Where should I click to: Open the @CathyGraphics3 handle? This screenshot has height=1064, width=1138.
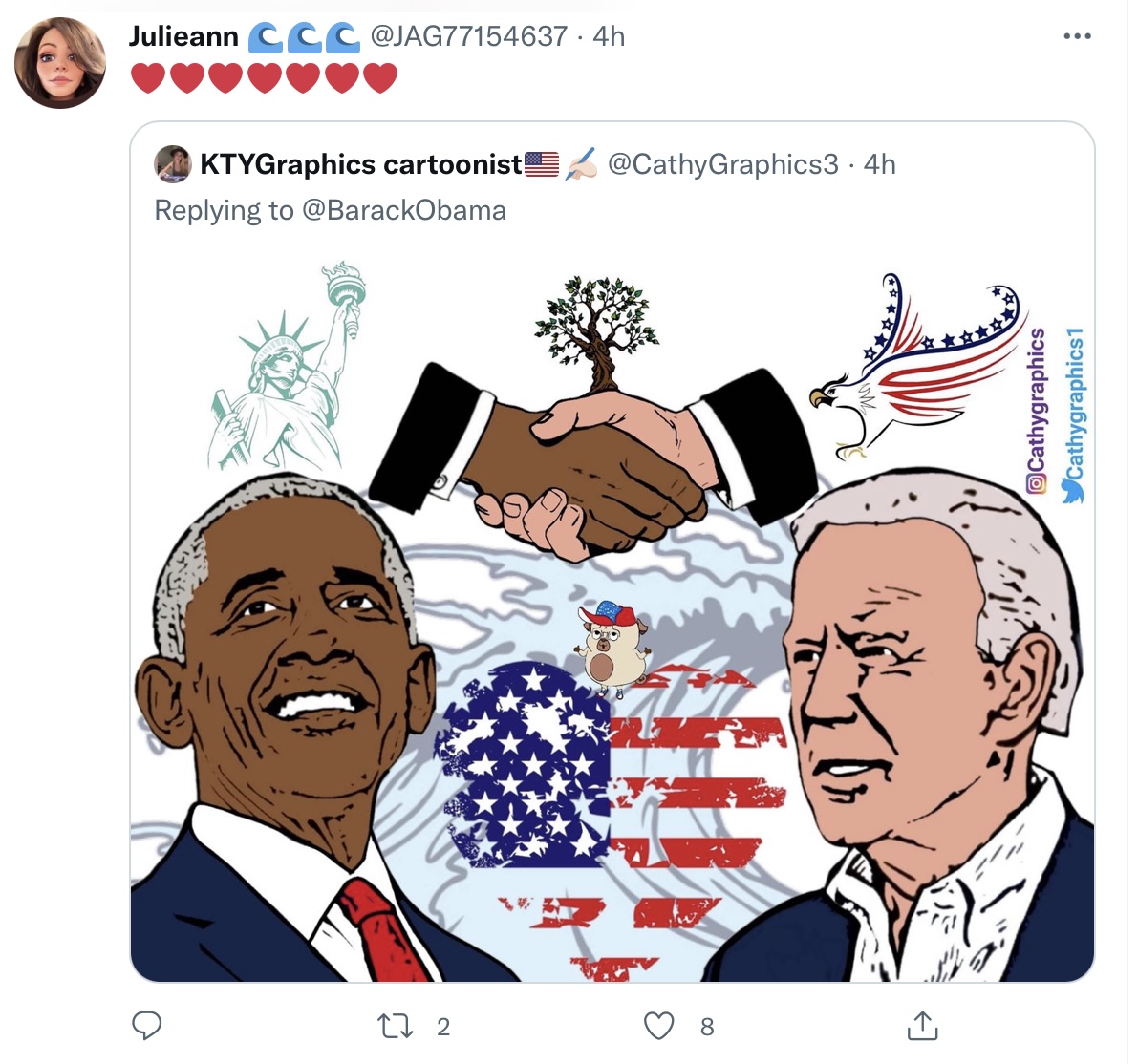pyautogui.click(x=723, y=164)
